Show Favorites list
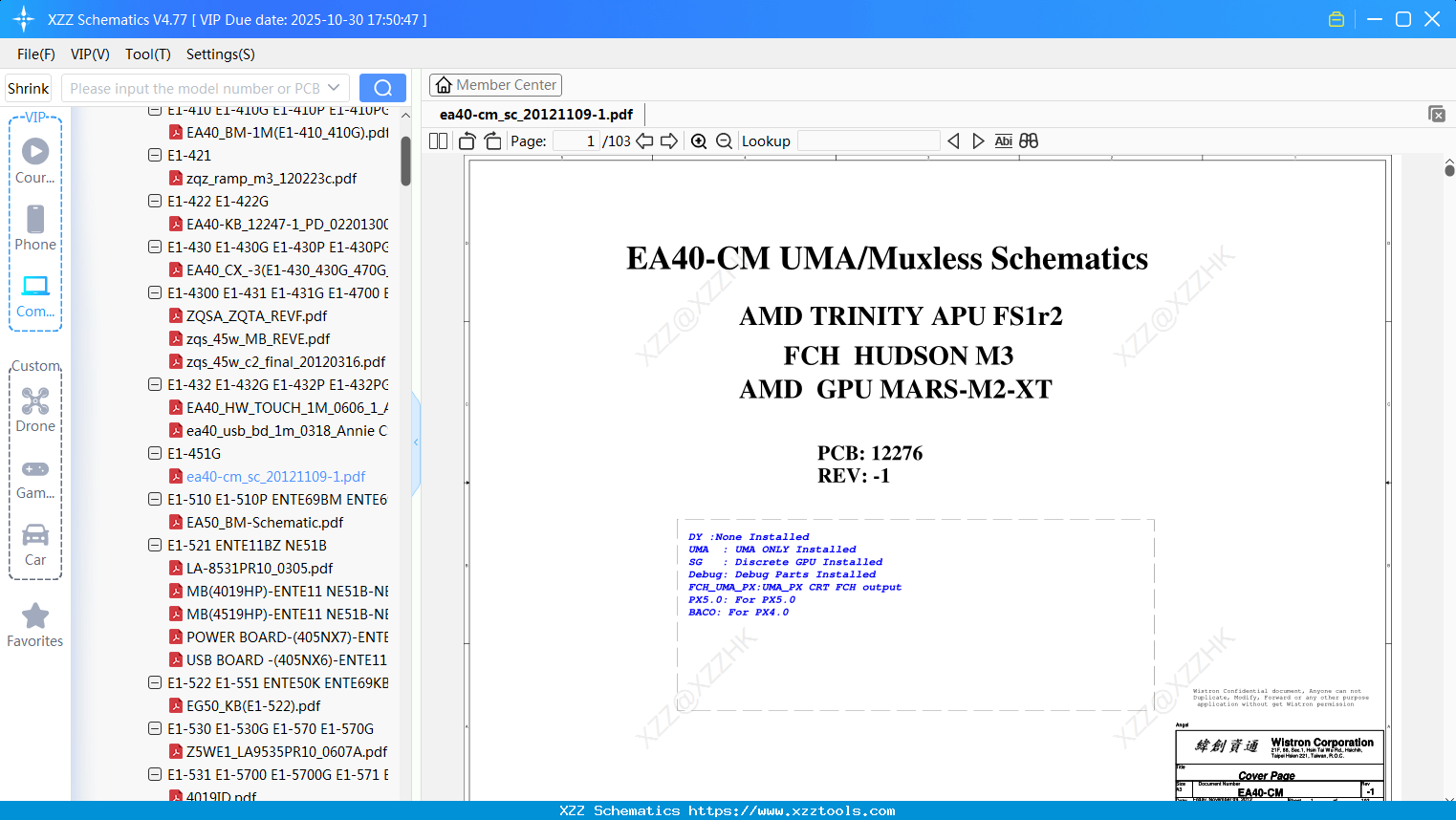 35,625
